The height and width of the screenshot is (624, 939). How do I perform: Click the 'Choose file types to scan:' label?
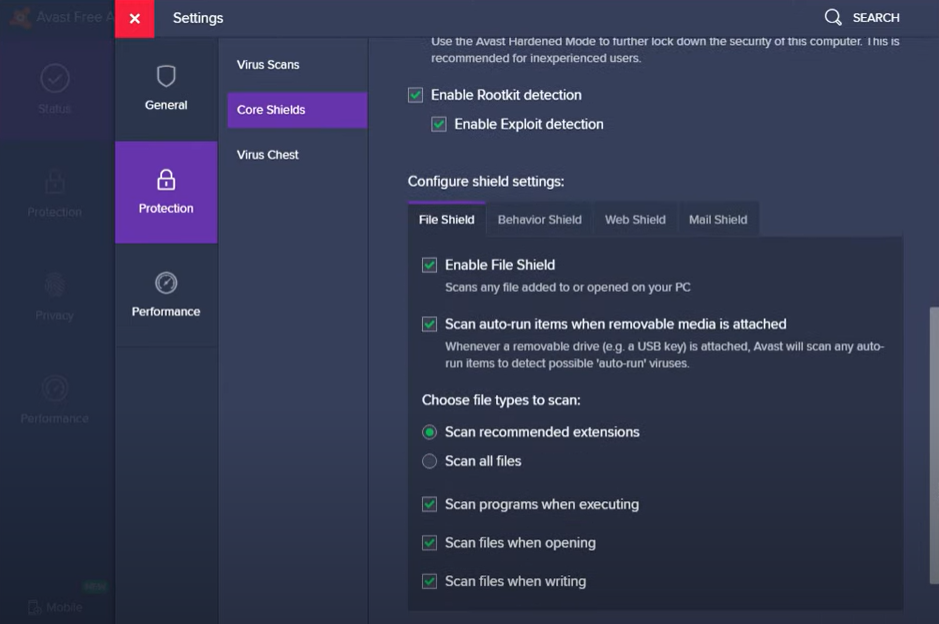(x=501, y=400)
